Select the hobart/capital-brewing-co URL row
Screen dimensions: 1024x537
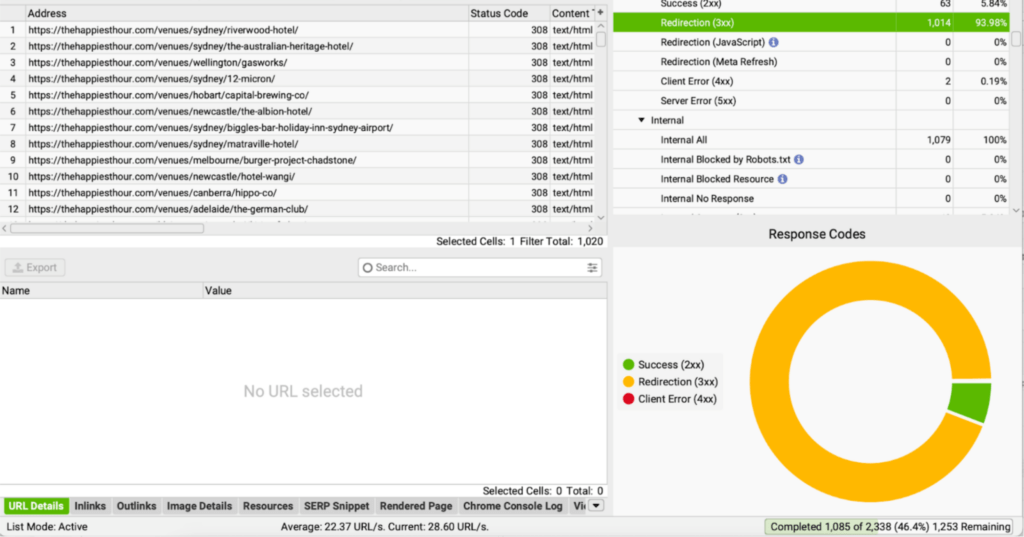coord(299,95)
